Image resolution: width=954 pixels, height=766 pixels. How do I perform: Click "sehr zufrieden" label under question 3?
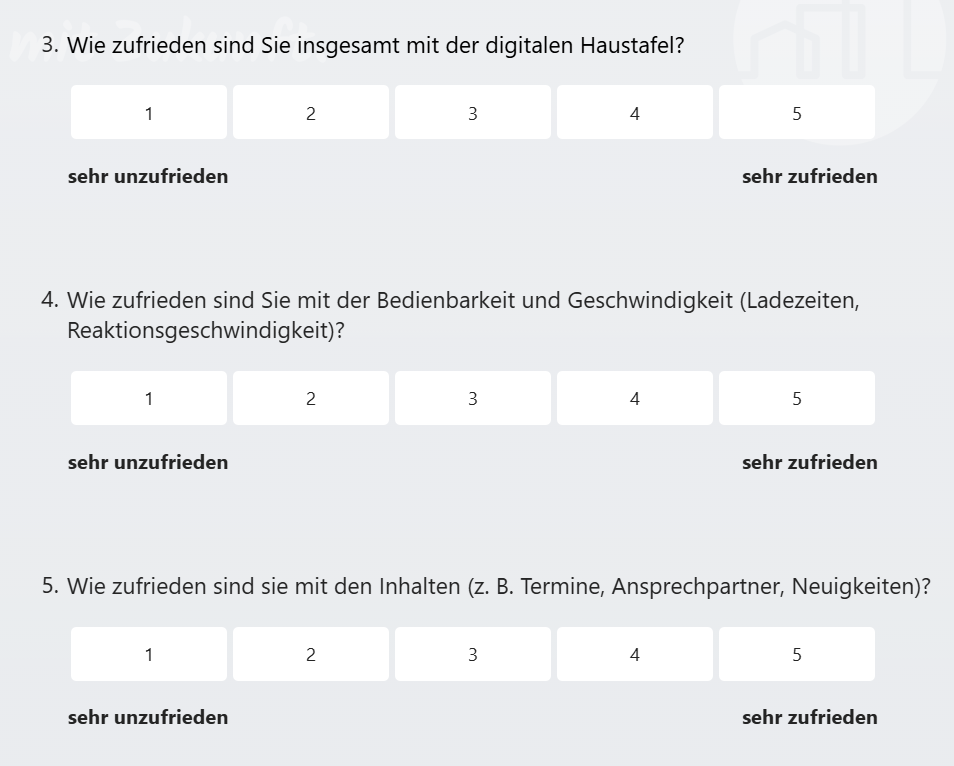click(809, 177)
